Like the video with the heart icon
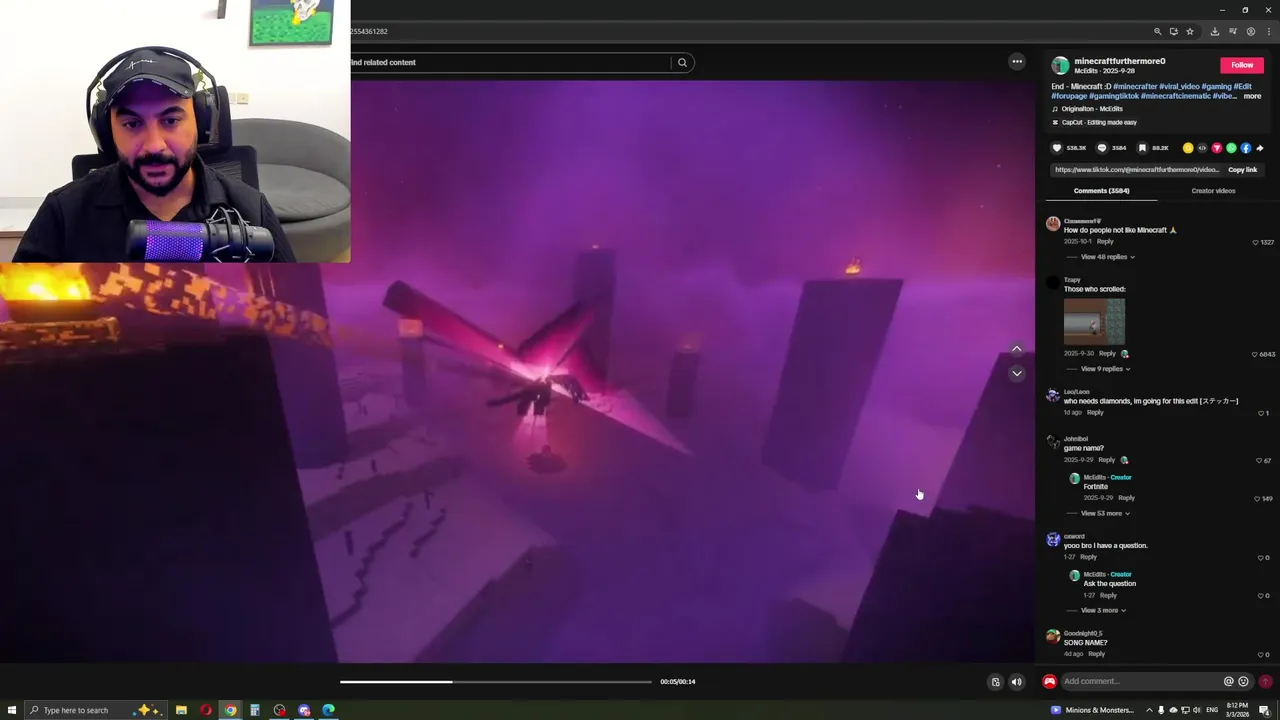This screenshot has width=1280, height=720. 1057,148
